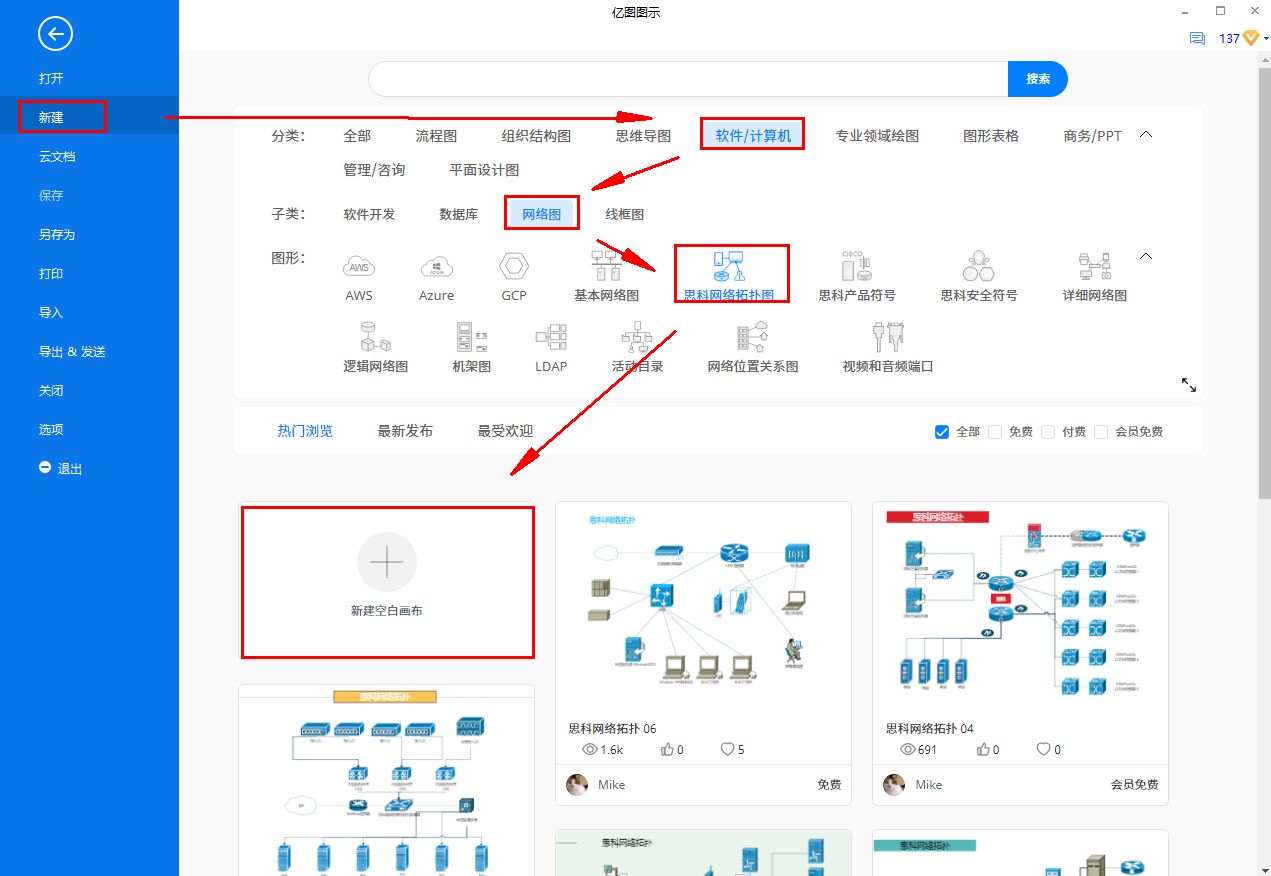Click Mike's avatar on 思科网络拓扑 06 card
Screen dimensions: 1271x876
click(x=578, y=785)
